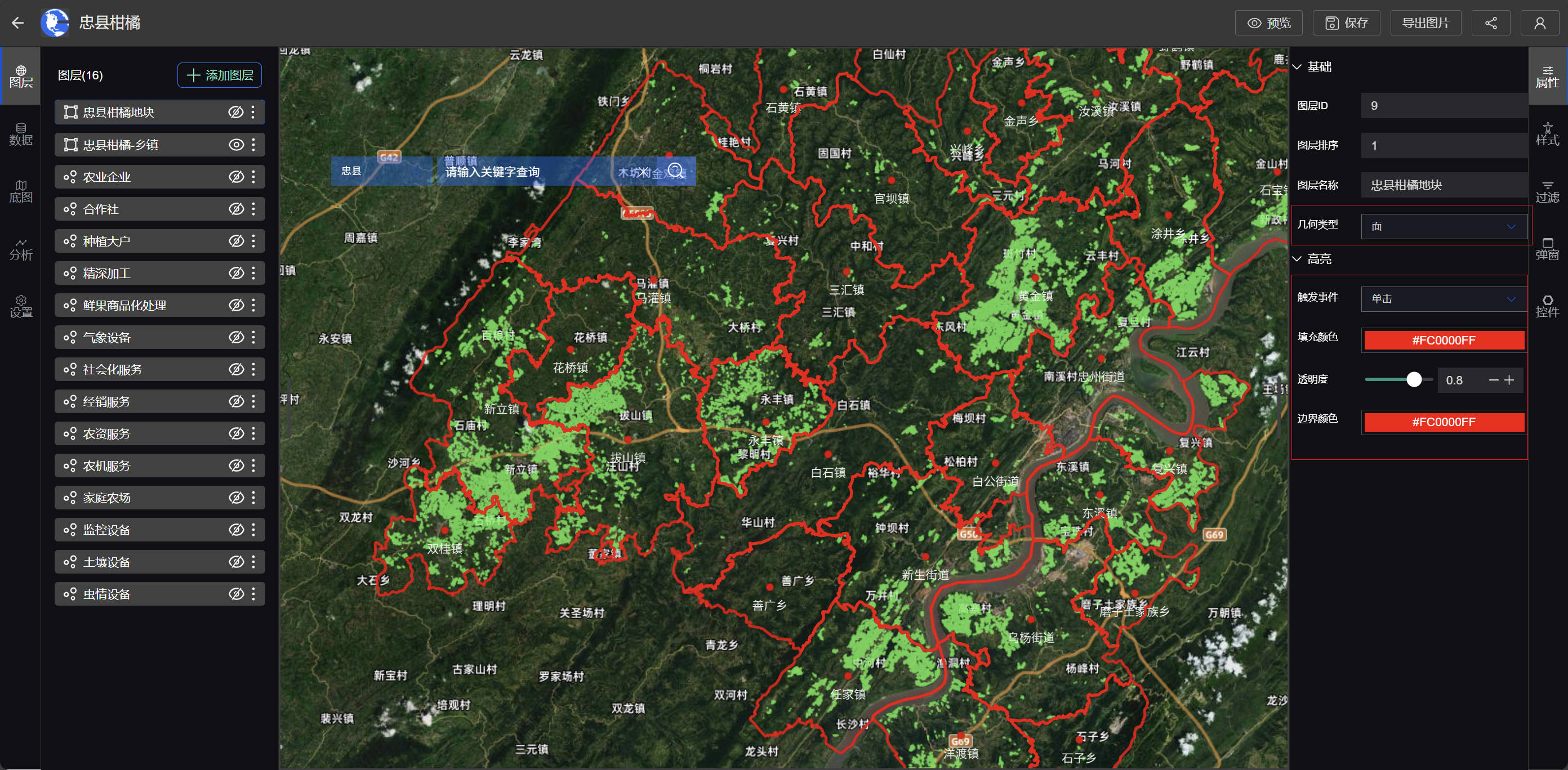Open the 设置 settings sidebar panel
The image size is (1568, 770).
tap(21, 306)
